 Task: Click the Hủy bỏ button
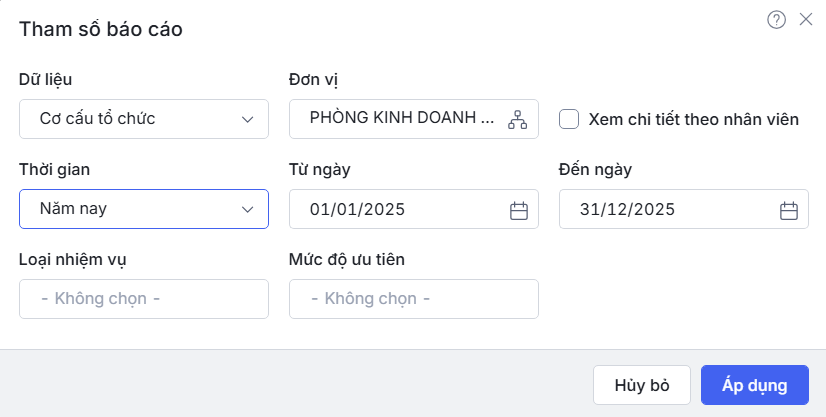(642, 385)
